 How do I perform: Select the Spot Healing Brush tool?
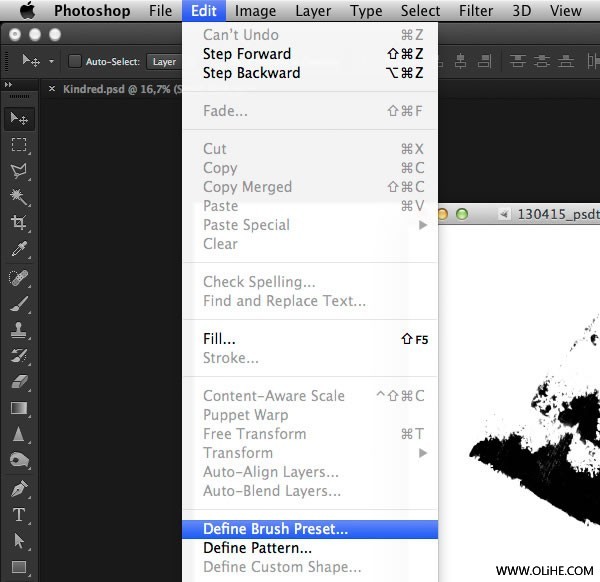click(x=19, y=278)
